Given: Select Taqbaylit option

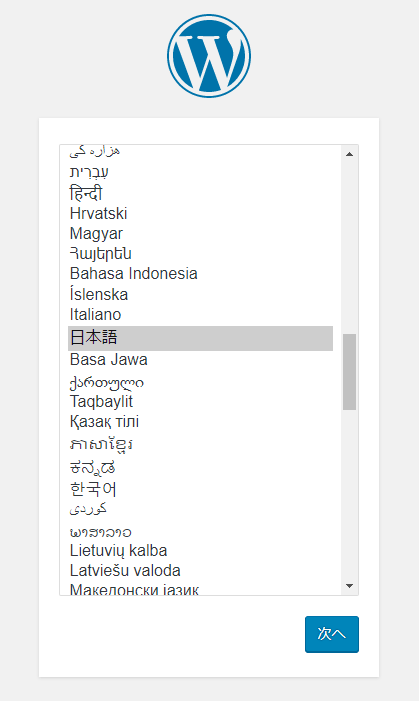Looking at the screenshot, I should click(x=200, y=401).
